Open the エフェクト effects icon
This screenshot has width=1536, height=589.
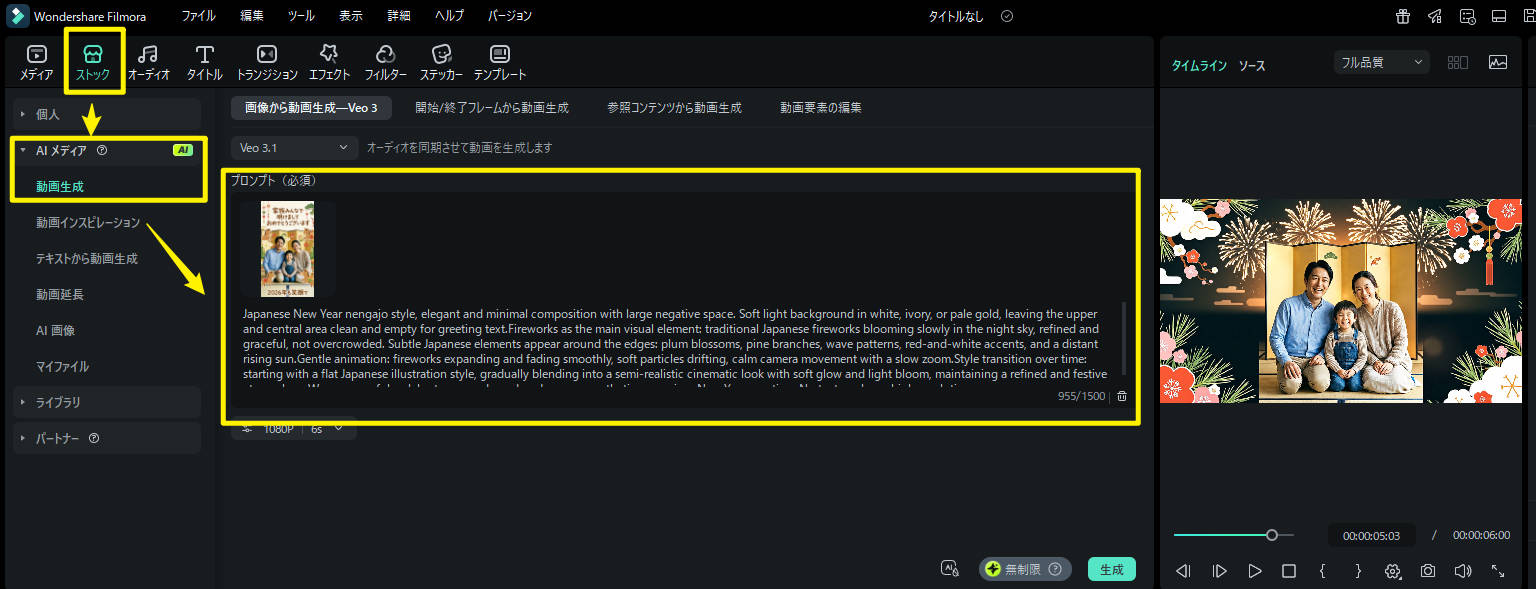pyautogui.click(x=329, y=61)
